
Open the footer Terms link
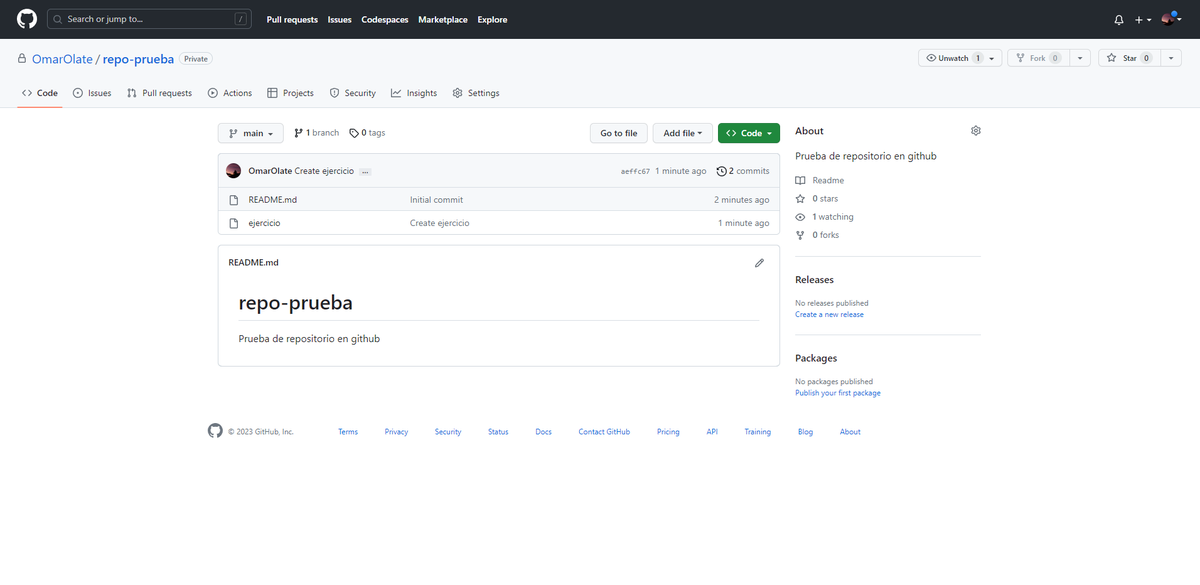click(x=348, y=432)
